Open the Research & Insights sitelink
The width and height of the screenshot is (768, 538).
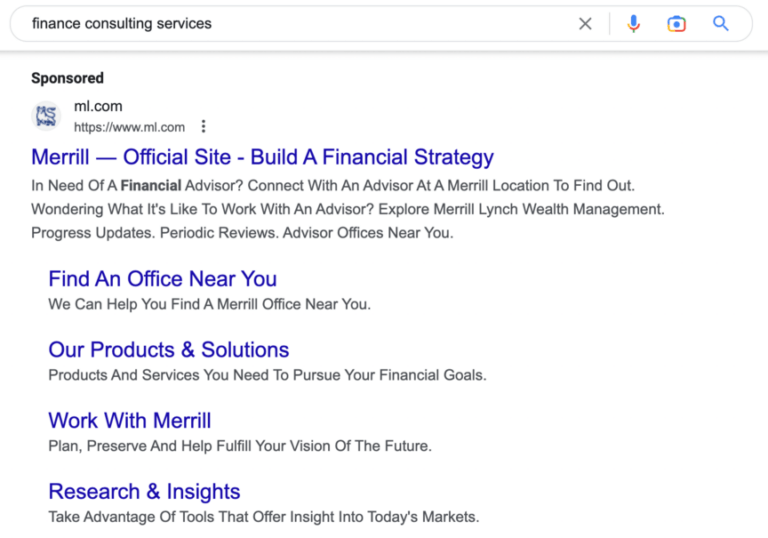(x=144, y=492)
